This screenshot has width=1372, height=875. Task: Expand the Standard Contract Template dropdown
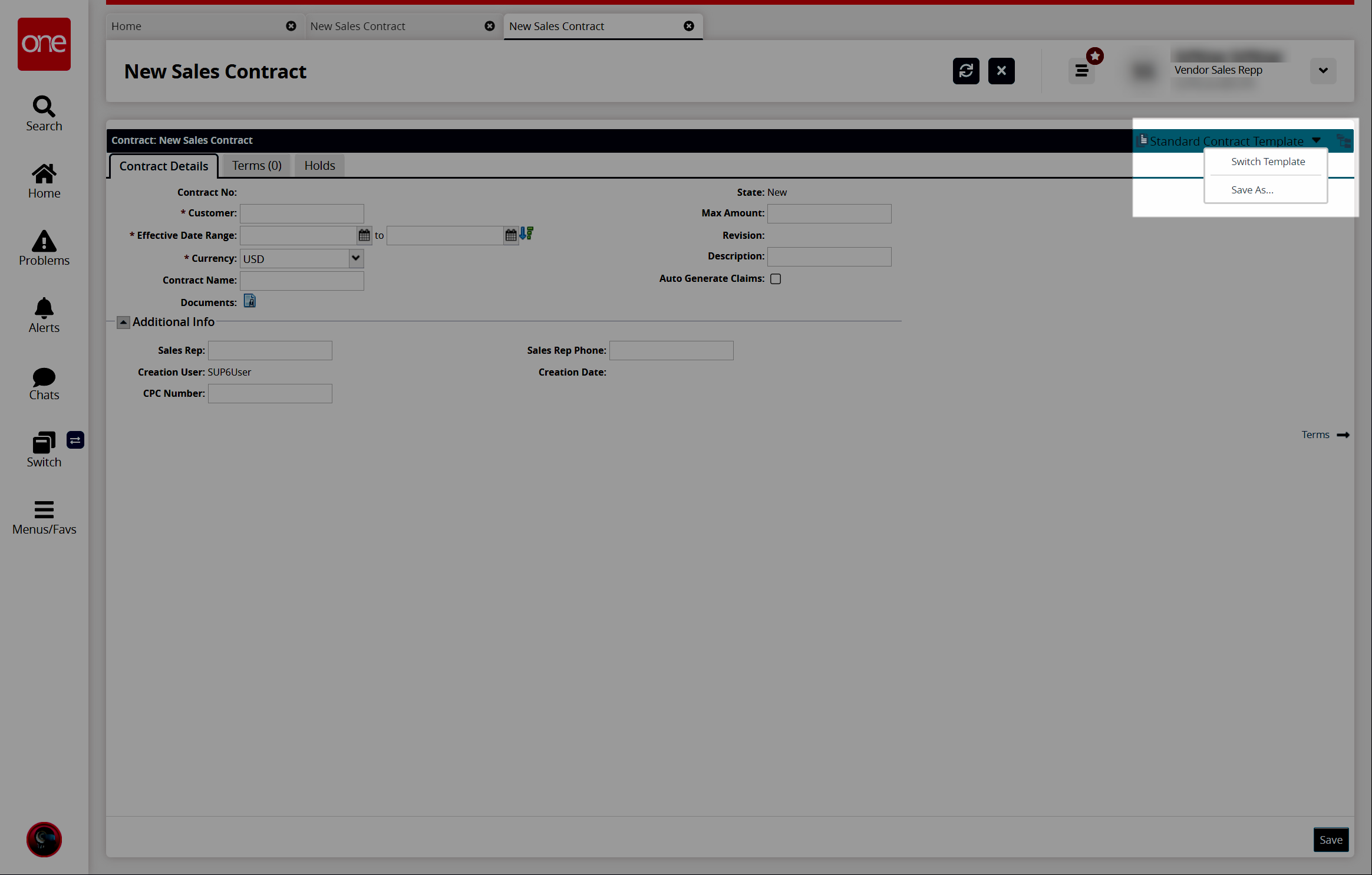(x=1317, y=140)
